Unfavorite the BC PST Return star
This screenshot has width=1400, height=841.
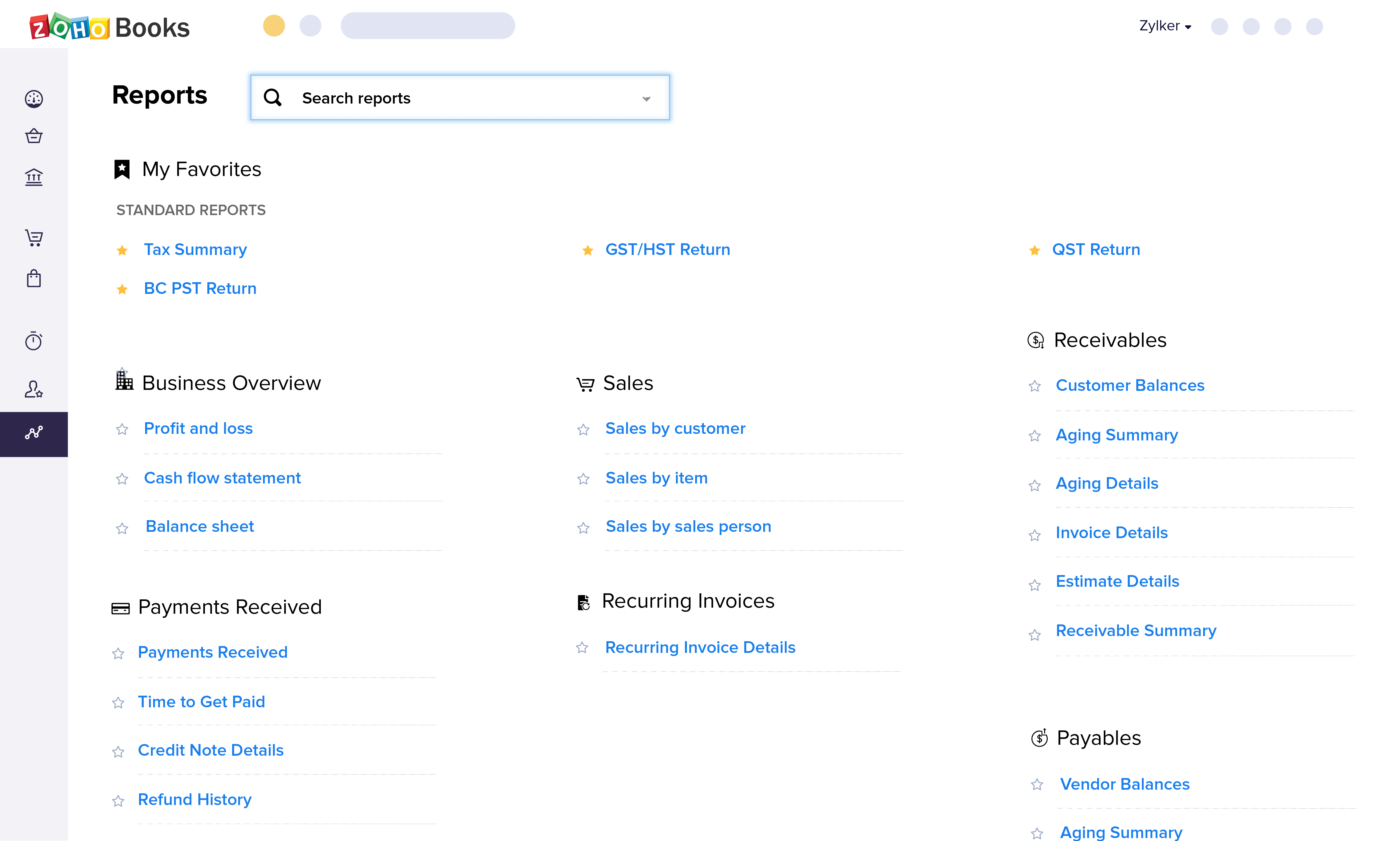[122, 289]
